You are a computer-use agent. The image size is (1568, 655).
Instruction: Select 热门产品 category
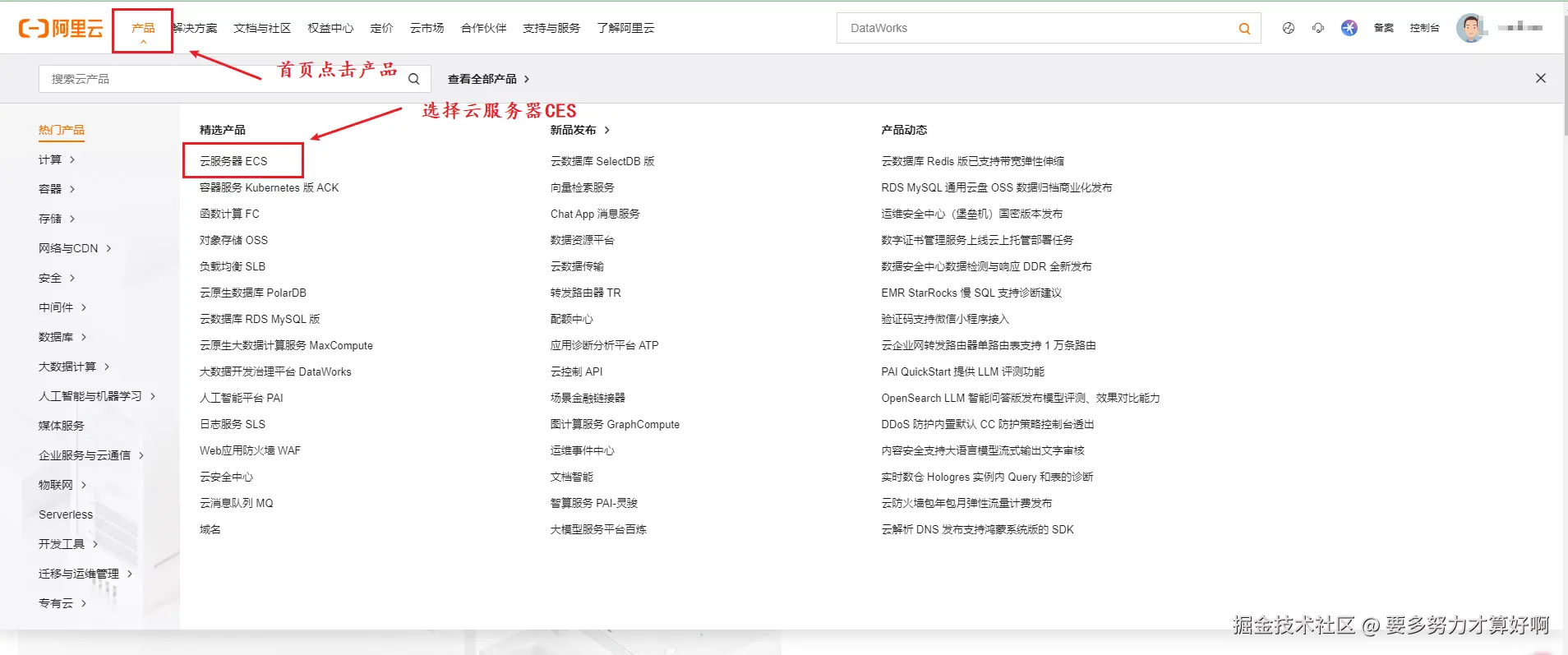(62, 130)
